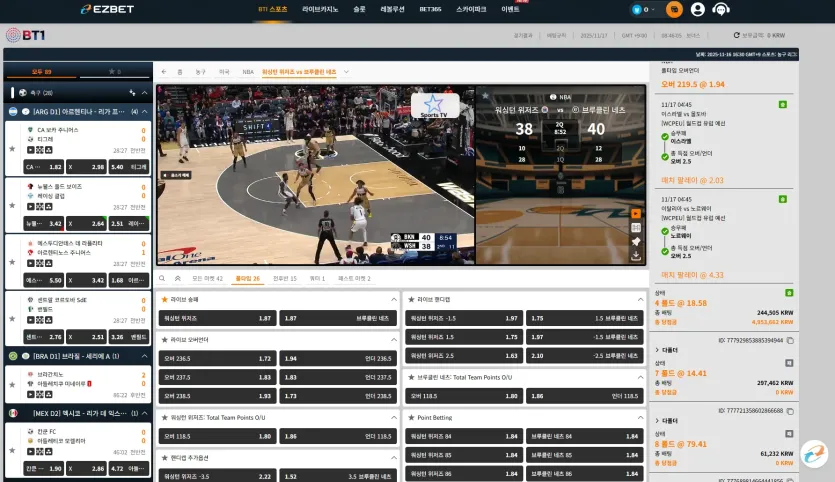
Task: Select 오버 236.5 at 1.72 odds
Action: point(217,358)
